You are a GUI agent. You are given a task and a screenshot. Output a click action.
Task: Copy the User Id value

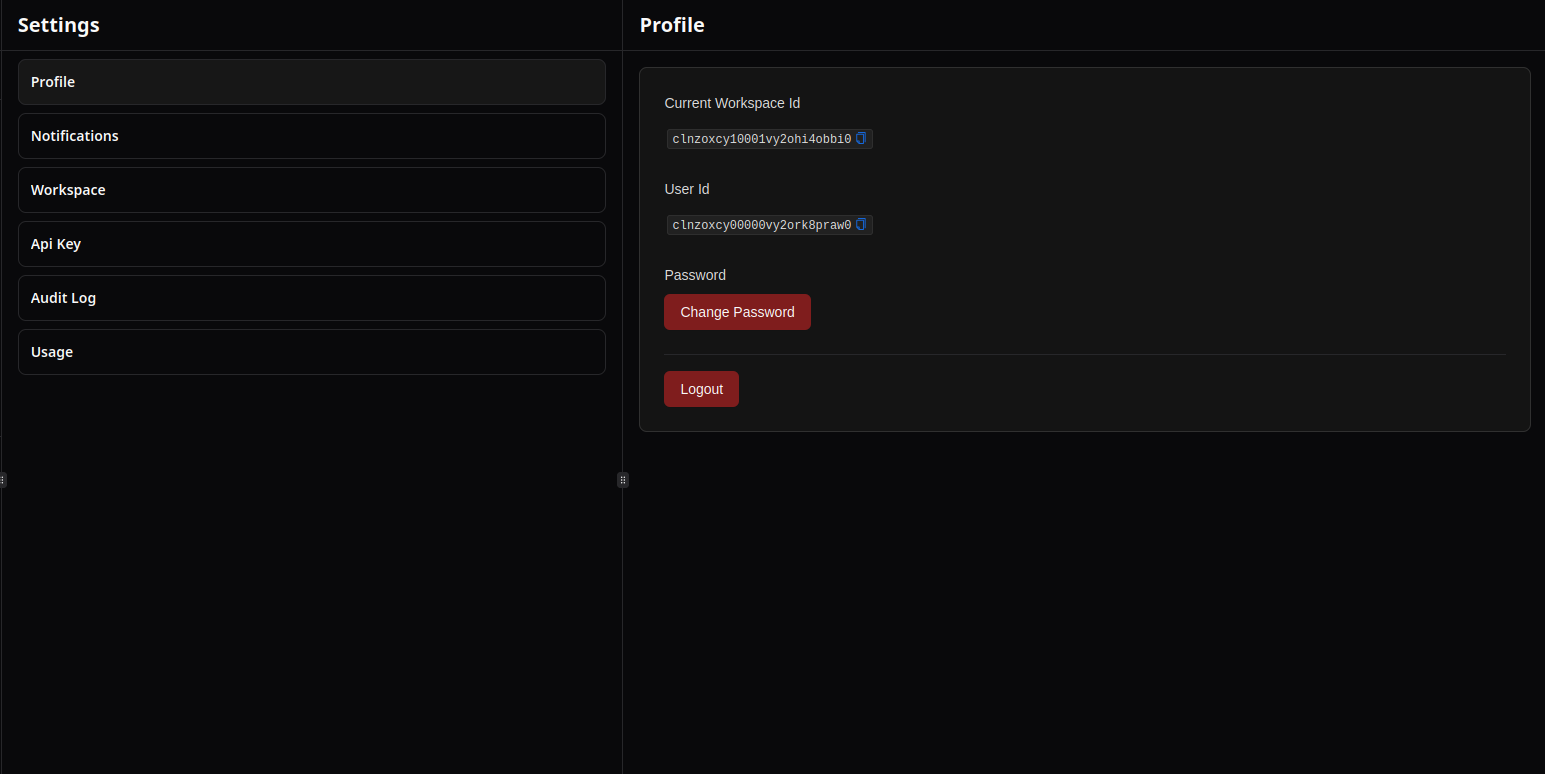pyautogui.click(x=861, y=225)
